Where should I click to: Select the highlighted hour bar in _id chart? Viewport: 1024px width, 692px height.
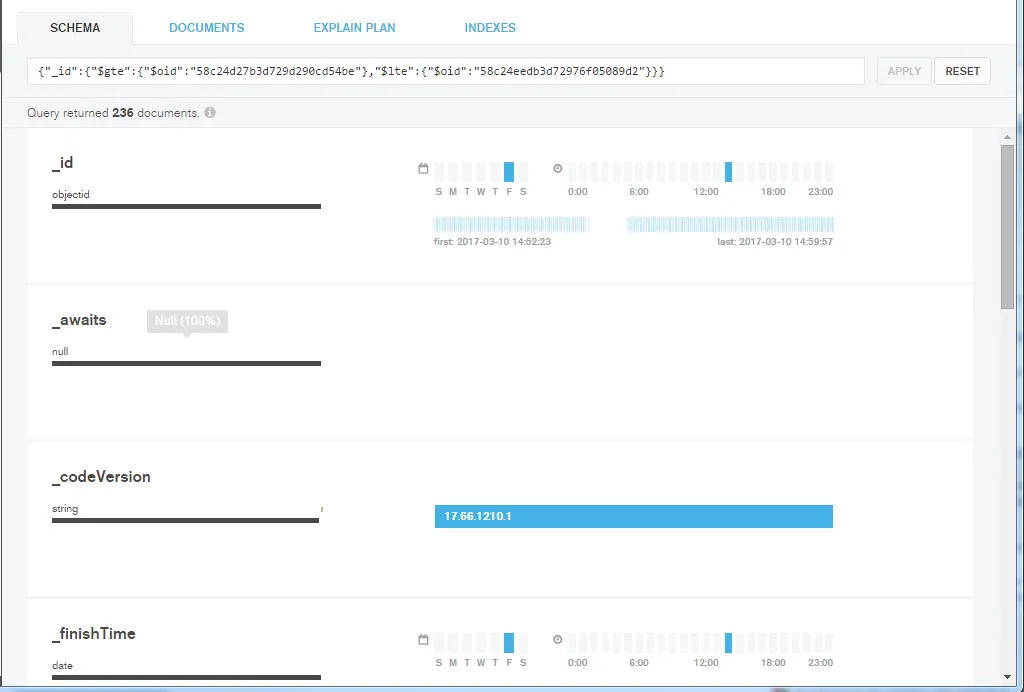coord(728,172)
